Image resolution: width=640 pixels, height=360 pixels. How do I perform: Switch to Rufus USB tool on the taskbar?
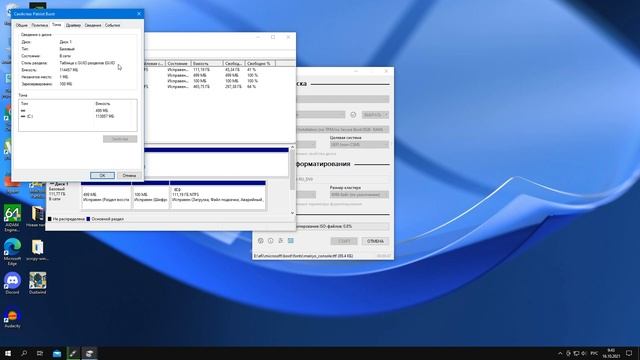pos(73,353)
